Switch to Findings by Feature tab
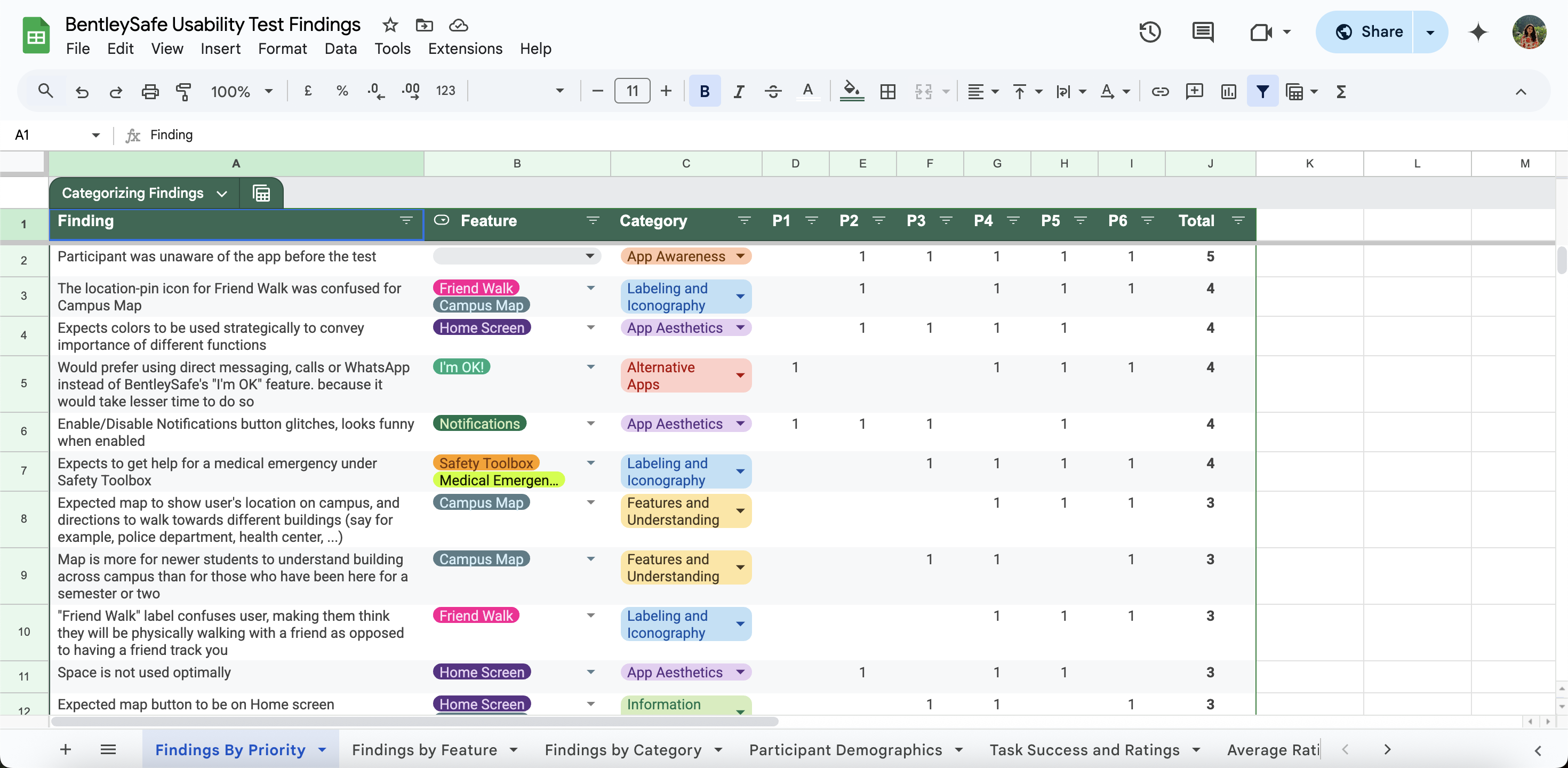This screenshot has width=1568, height=768. pyautogui.click(x=424, y=749)
